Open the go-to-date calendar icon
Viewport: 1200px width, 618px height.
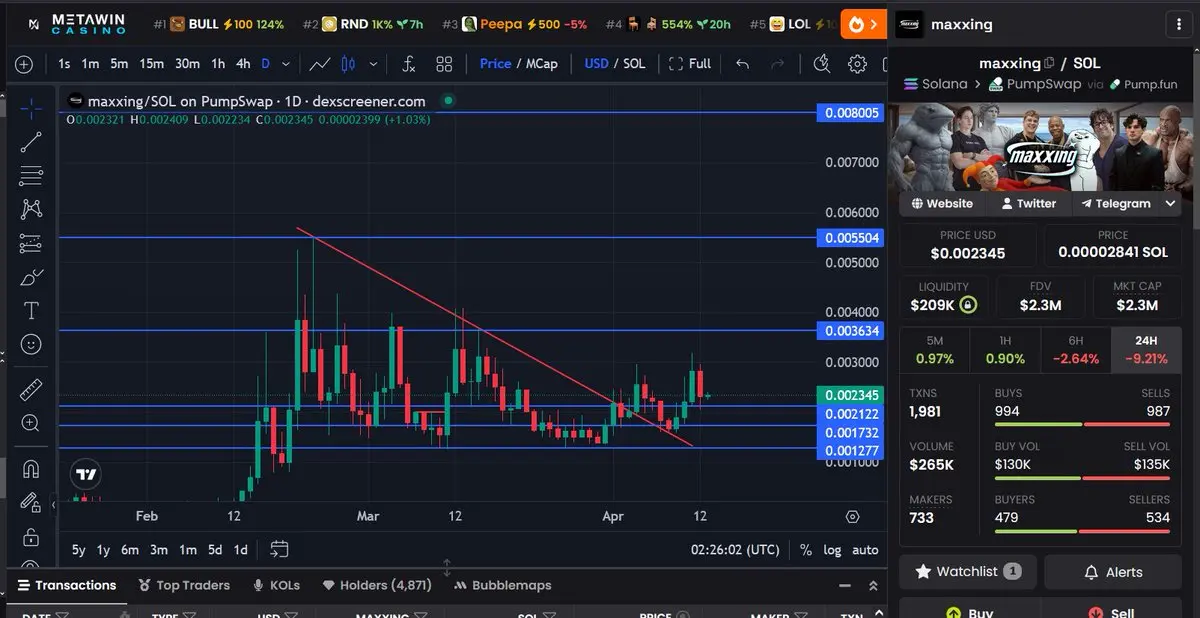(279, 549)
